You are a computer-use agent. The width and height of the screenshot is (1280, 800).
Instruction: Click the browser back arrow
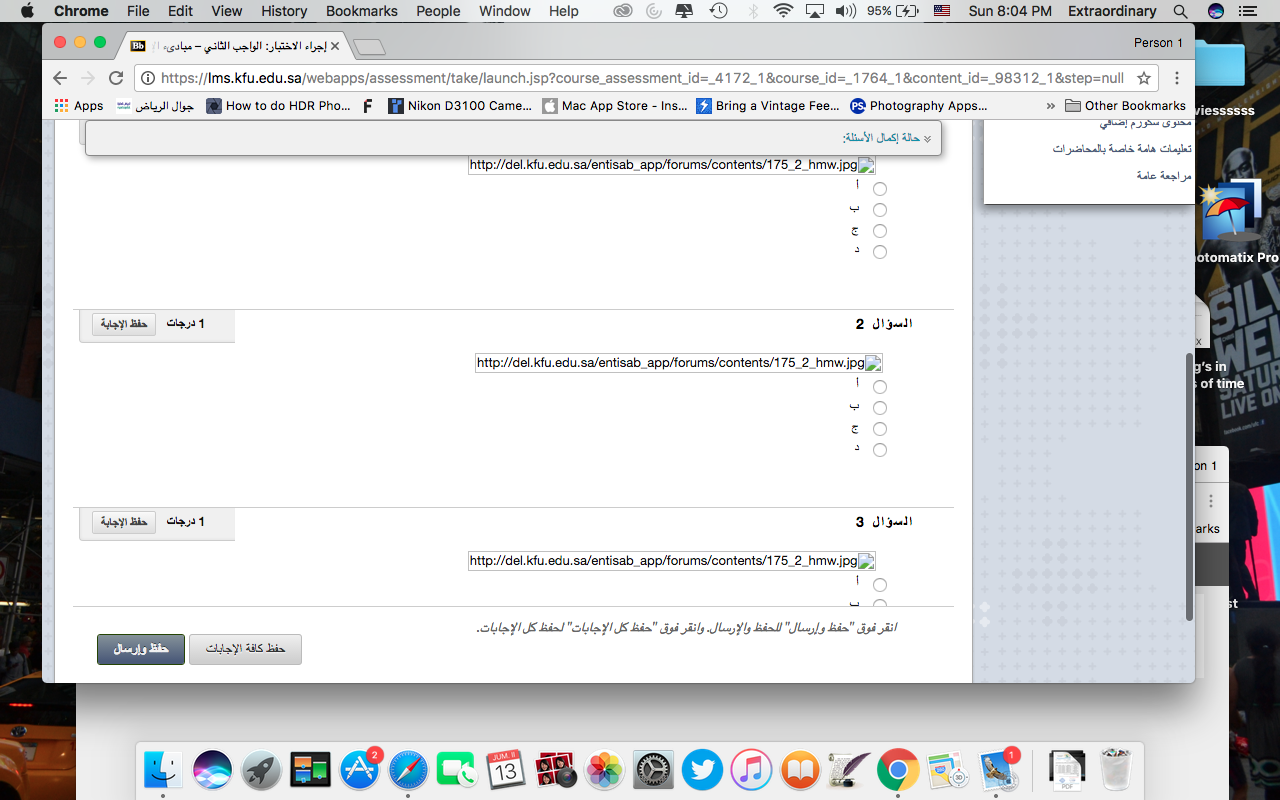tap(60, 78)
